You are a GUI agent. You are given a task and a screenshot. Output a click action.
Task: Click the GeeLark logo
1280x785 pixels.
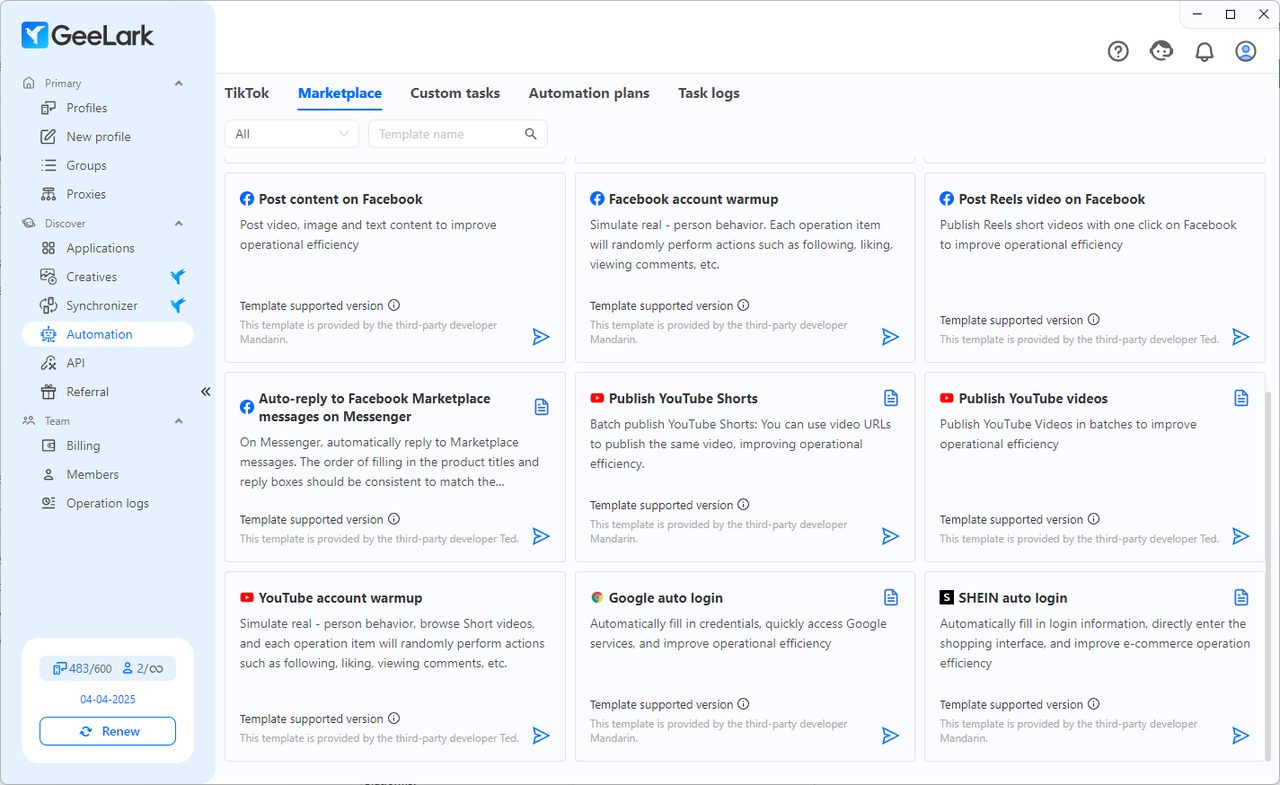88,35
